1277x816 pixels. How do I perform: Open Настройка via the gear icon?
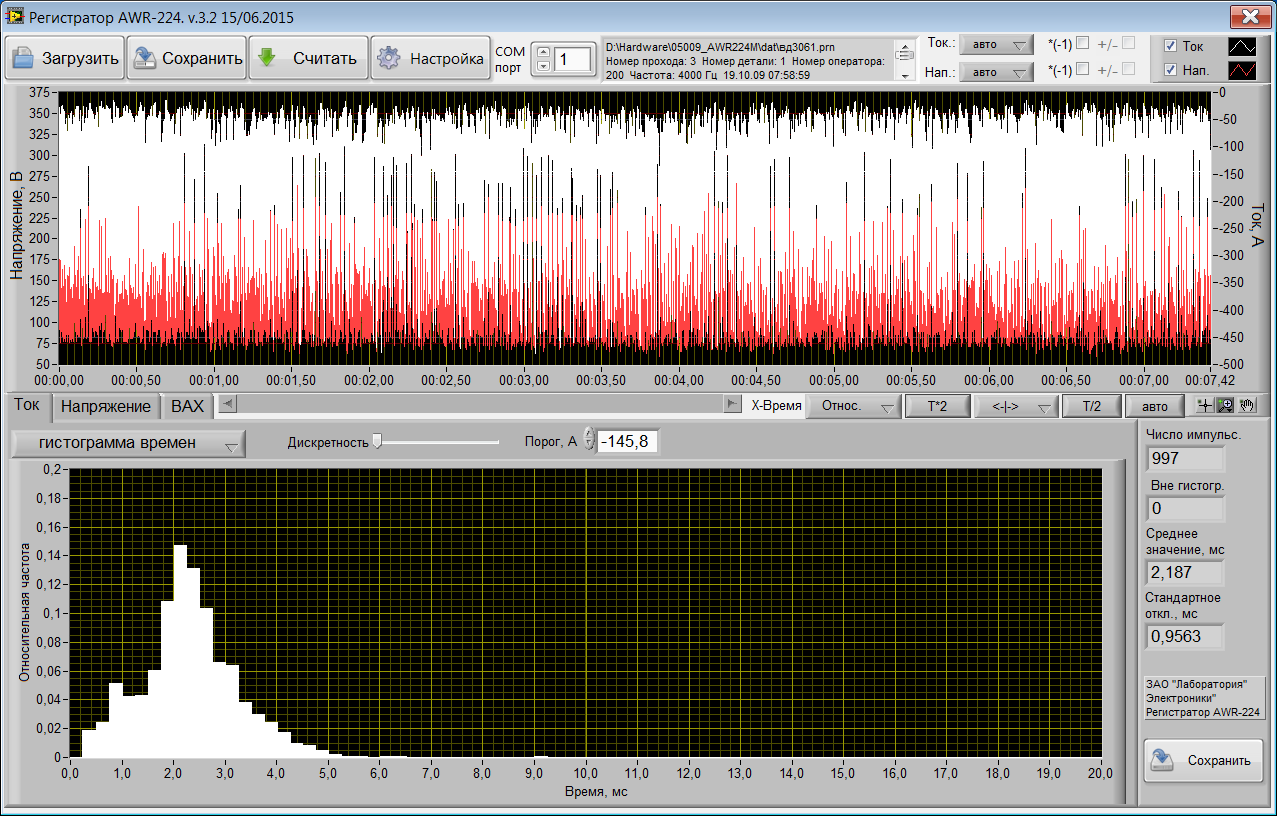[389, 58]
